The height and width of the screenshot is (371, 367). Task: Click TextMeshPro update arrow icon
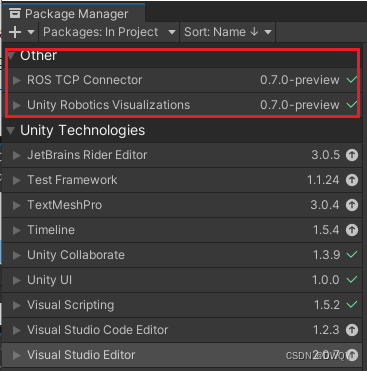[352, 205]
